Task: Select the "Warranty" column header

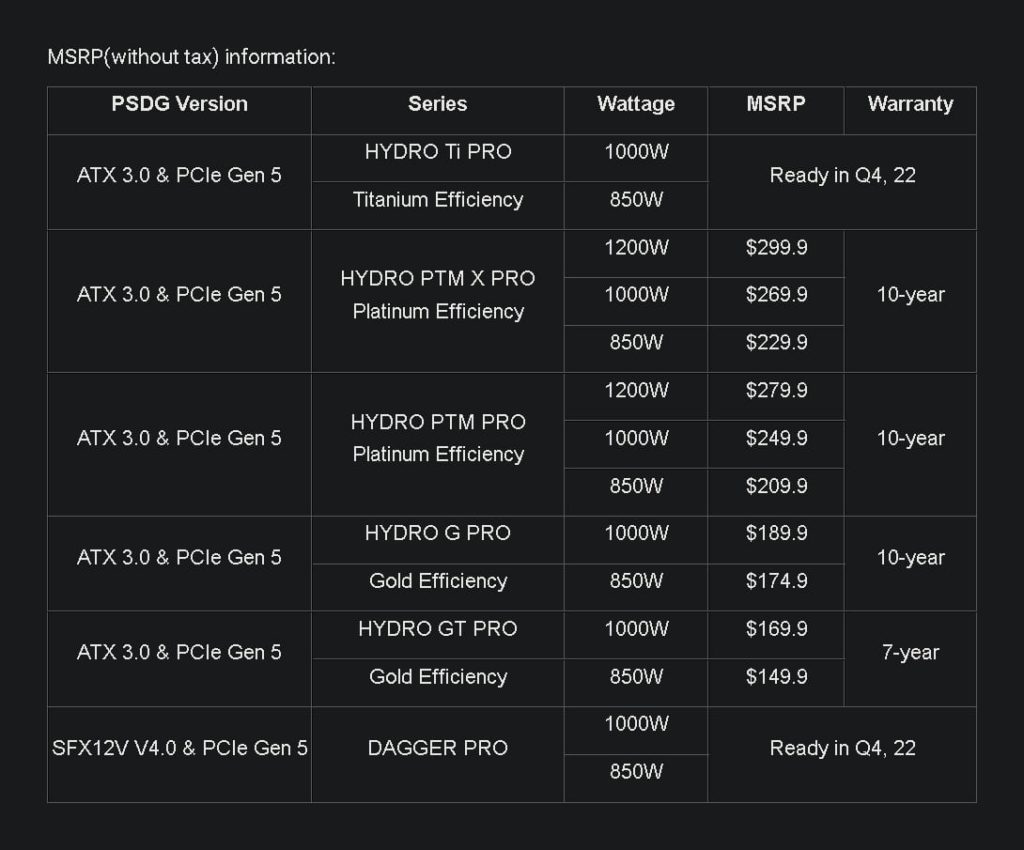Action: point(910,104)
